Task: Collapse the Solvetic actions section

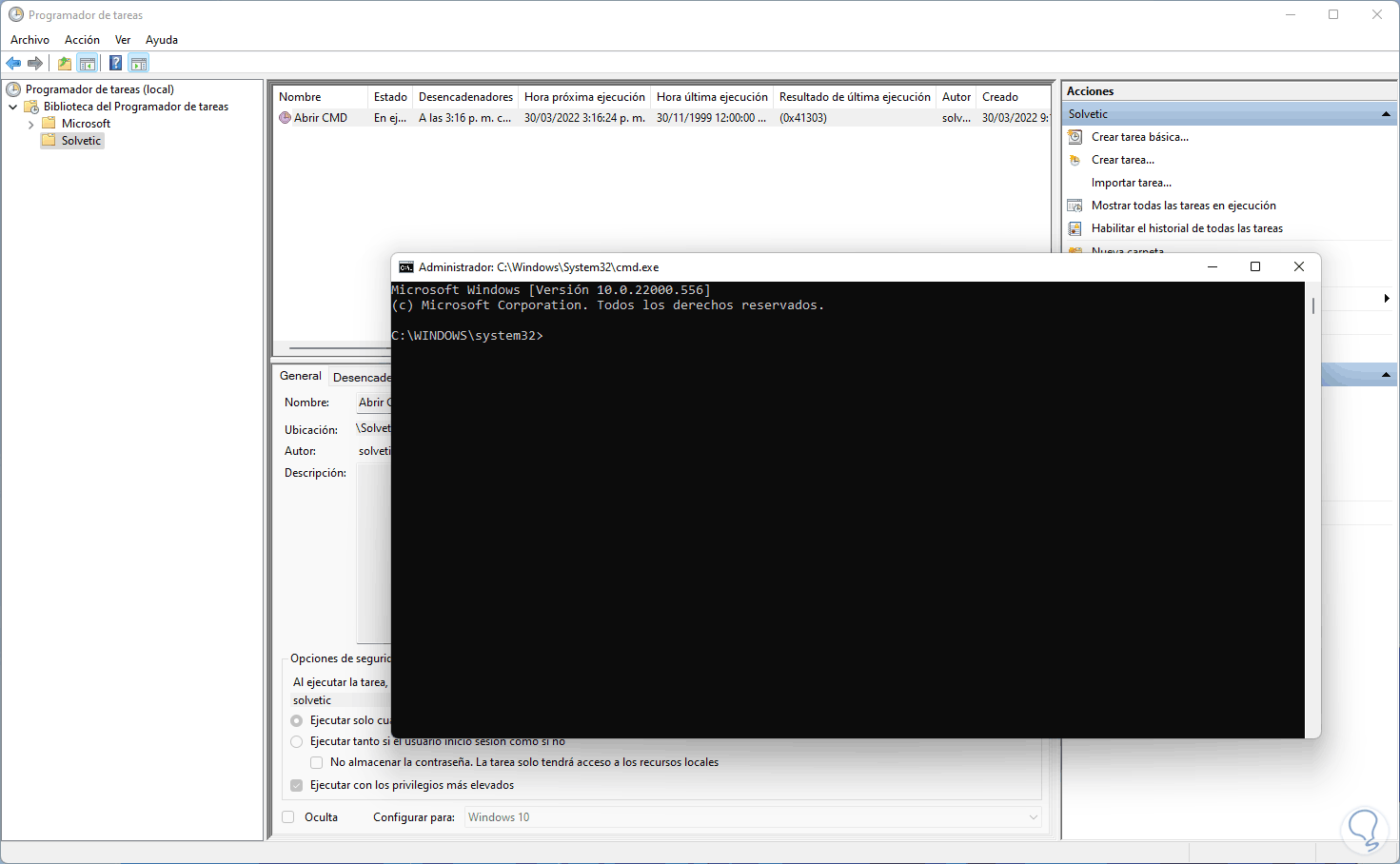Action: [x=1386, y=114]
